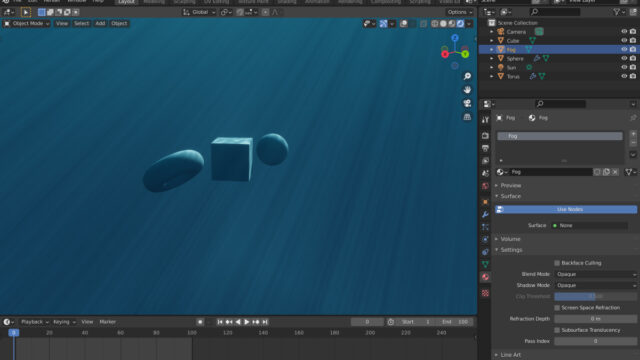Open the Object Constraints tab
The image size is (640, 360).
[485, 252]
